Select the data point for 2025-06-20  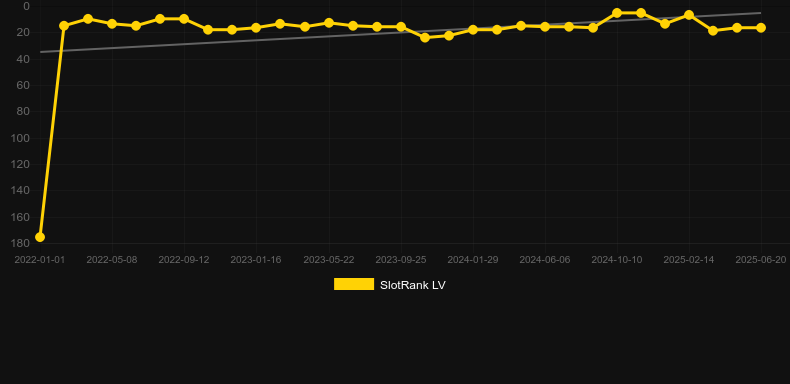(761, 27)
